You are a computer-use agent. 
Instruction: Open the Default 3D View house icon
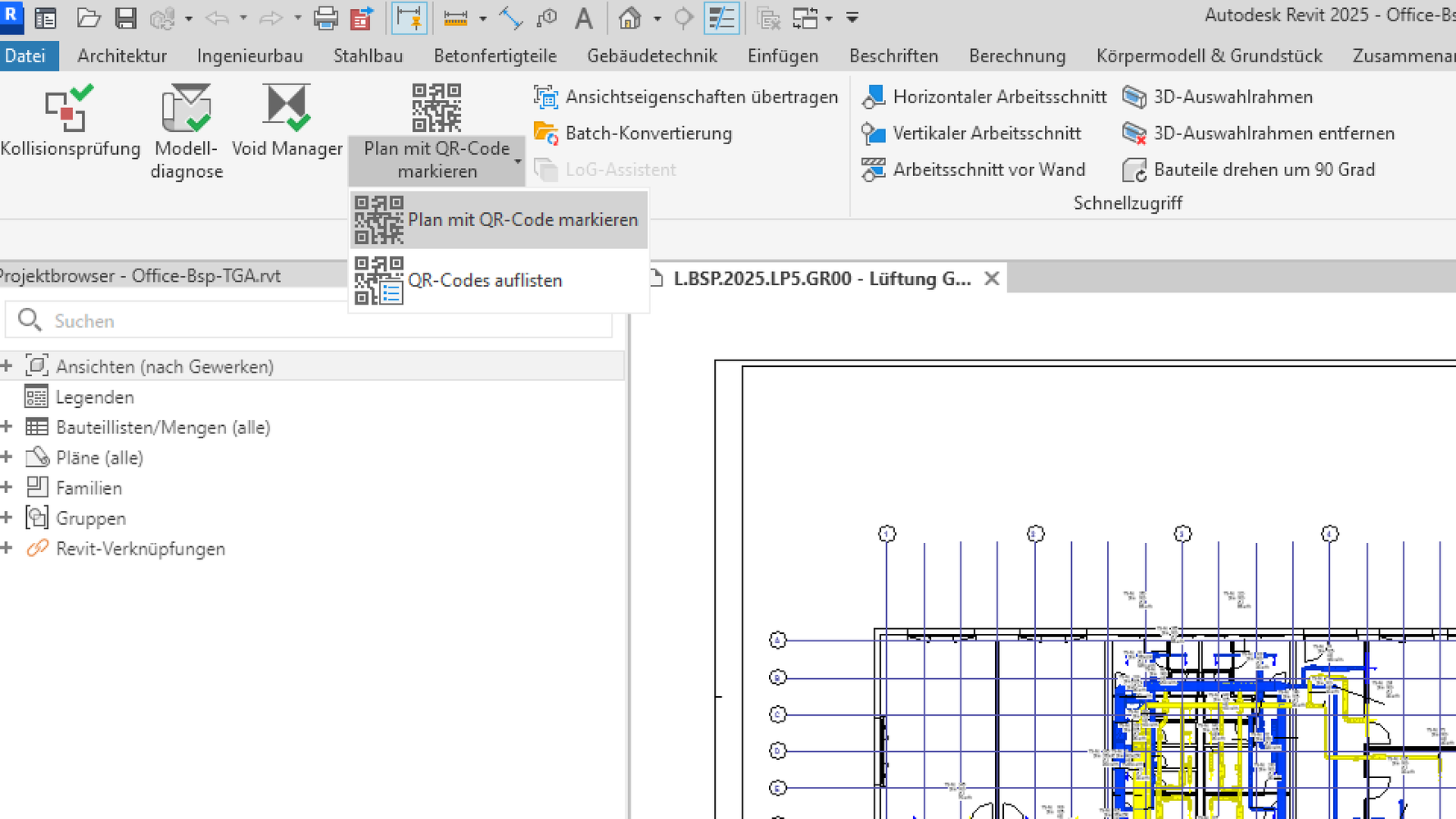(630, 18)
